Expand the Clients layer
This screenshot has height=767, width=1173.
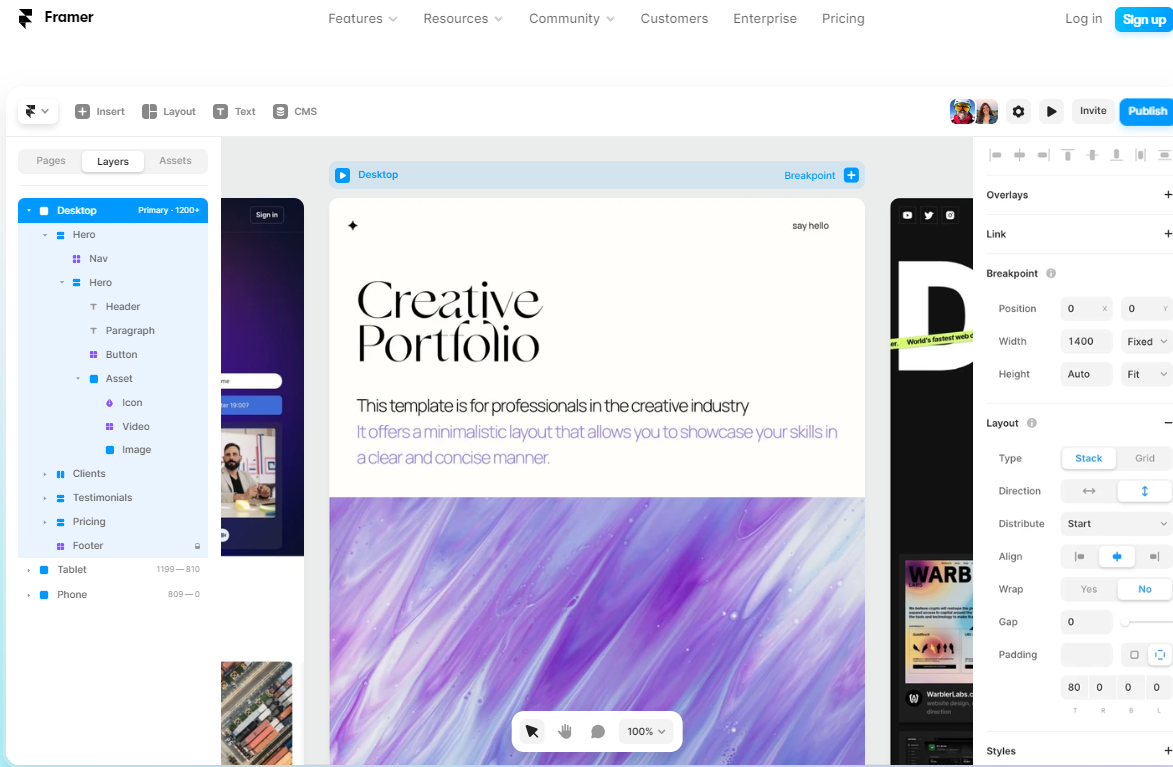click(x=45, y=474)
